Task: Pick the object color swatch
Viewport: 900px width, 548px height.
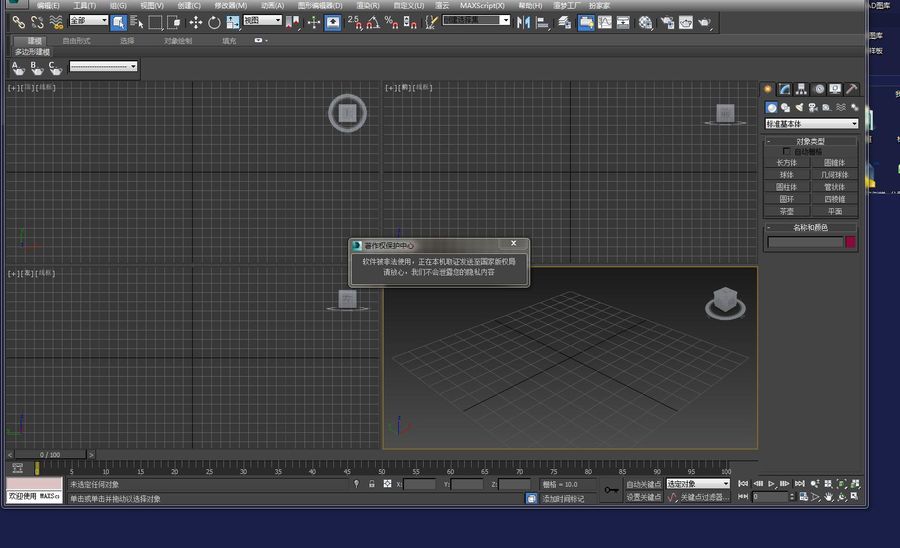Action: (851, 242)
